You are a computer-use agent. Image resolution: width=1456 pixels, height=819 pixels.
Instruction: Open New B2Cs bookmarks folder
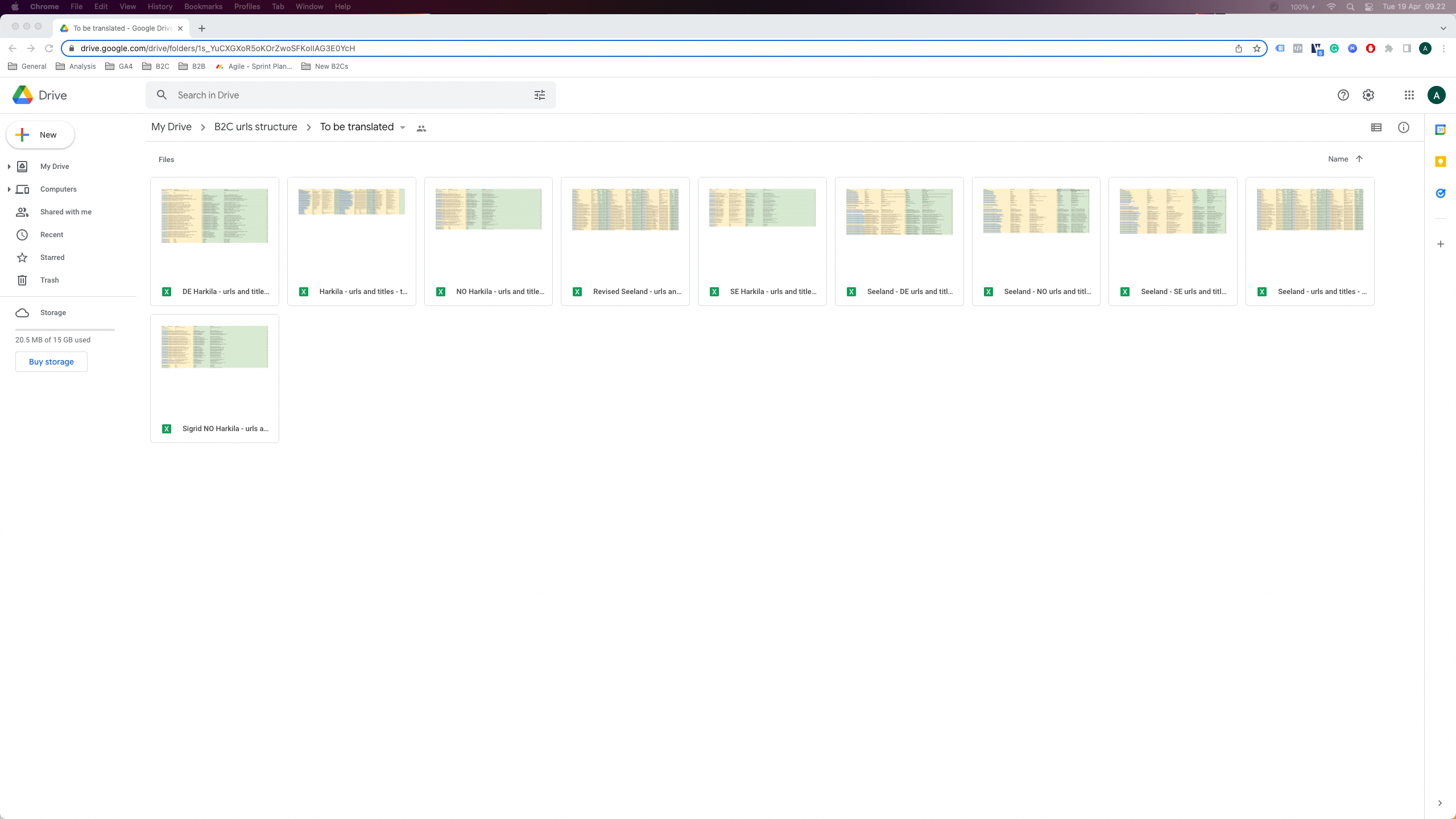[x=325, y=66]
